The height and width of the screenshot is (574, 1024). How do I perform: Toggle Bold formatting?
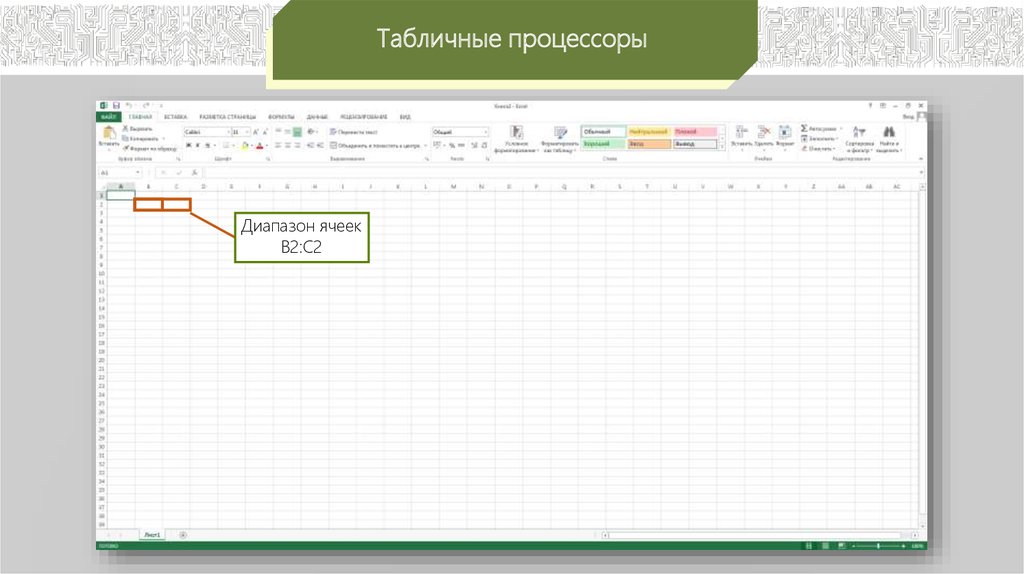pos(189,146)
